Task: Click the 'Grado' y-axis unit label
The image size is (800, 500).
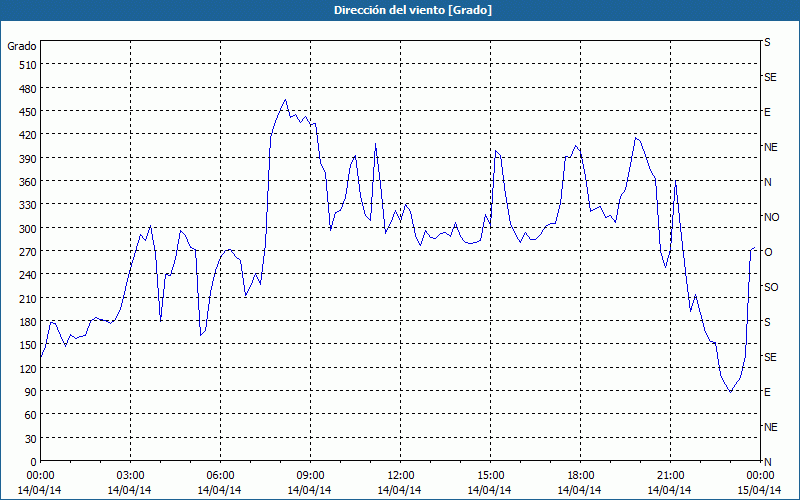Action: coord(22,46)
